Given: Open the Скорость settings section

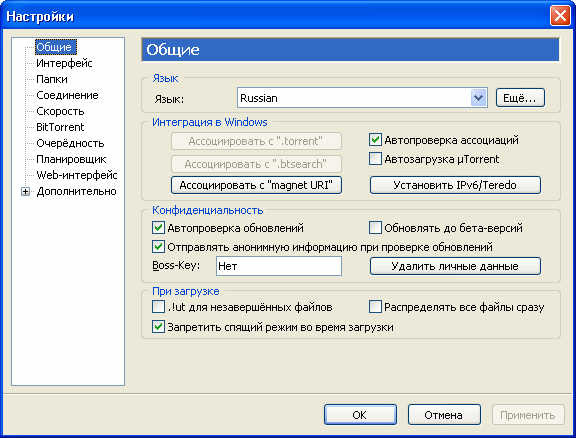Looking at the screenshot, I should pos(60,111).
